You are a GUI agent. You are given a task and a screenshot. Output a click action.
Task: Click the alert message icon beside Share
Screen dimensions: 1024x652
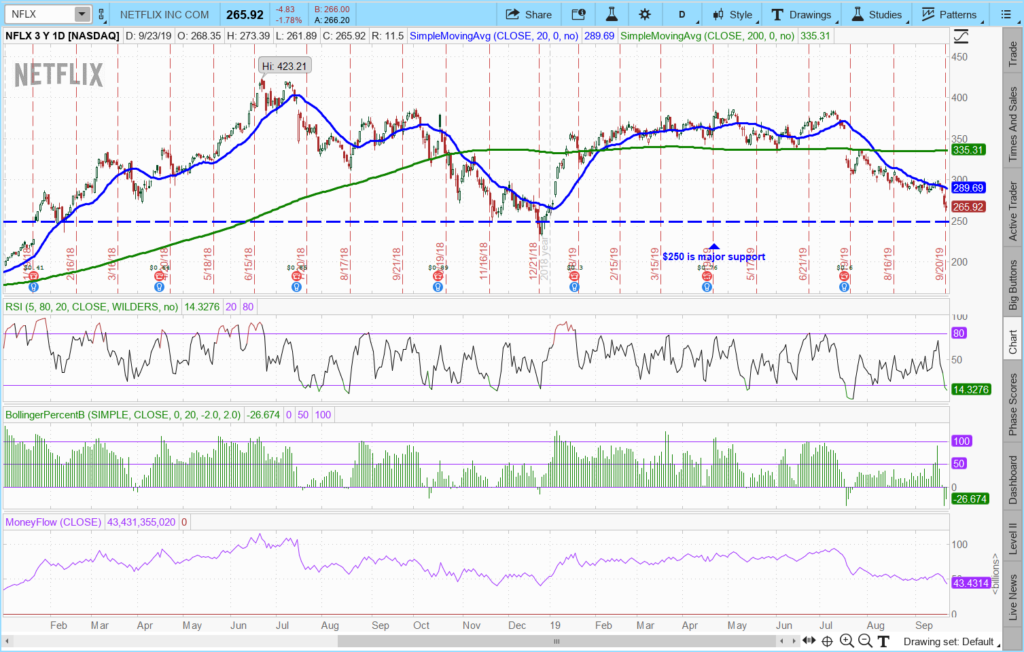coord(578,14)
